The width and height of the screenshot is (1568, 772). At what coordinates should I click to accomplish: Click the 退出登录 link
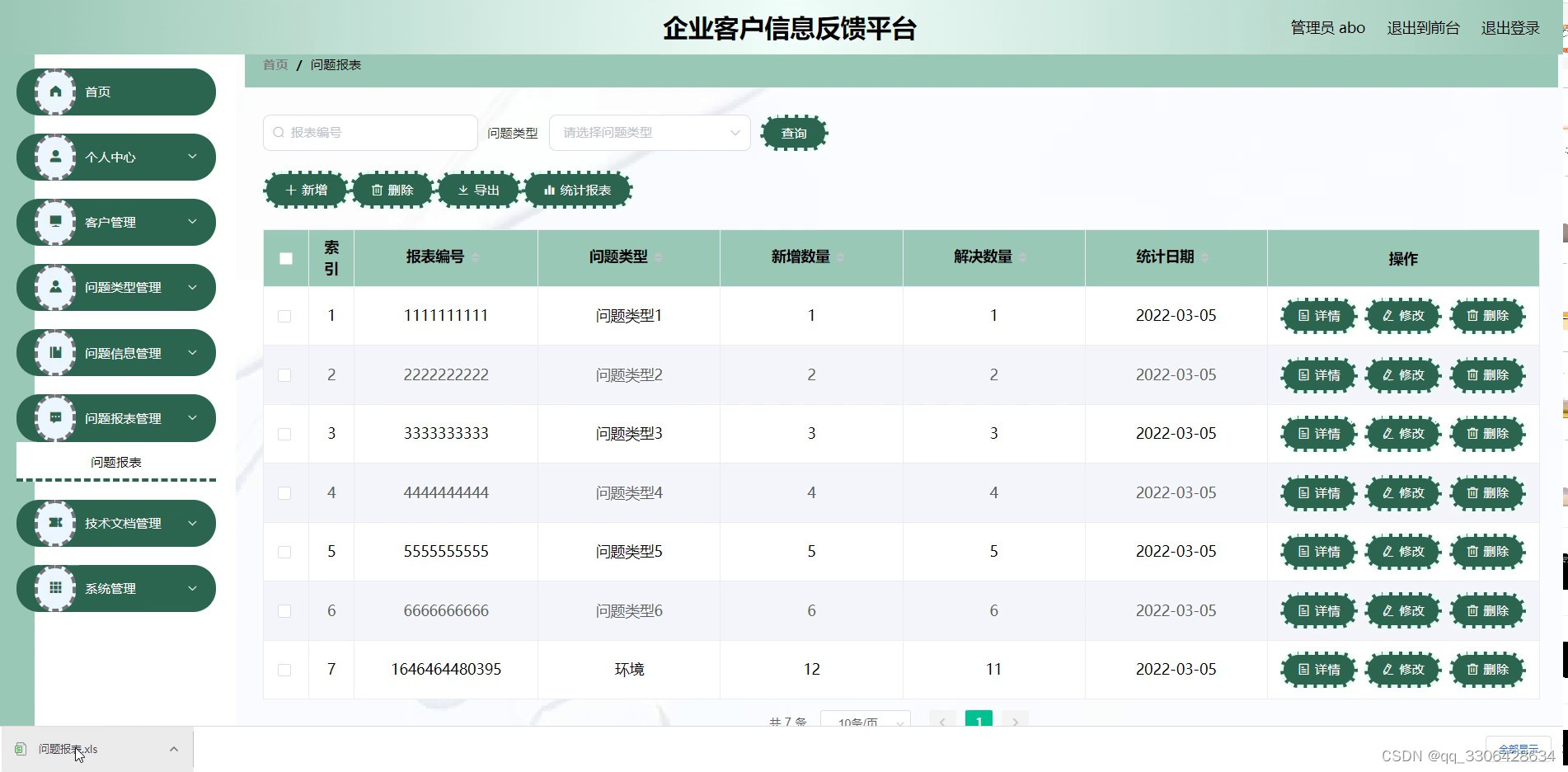[x=1510, y=28]
